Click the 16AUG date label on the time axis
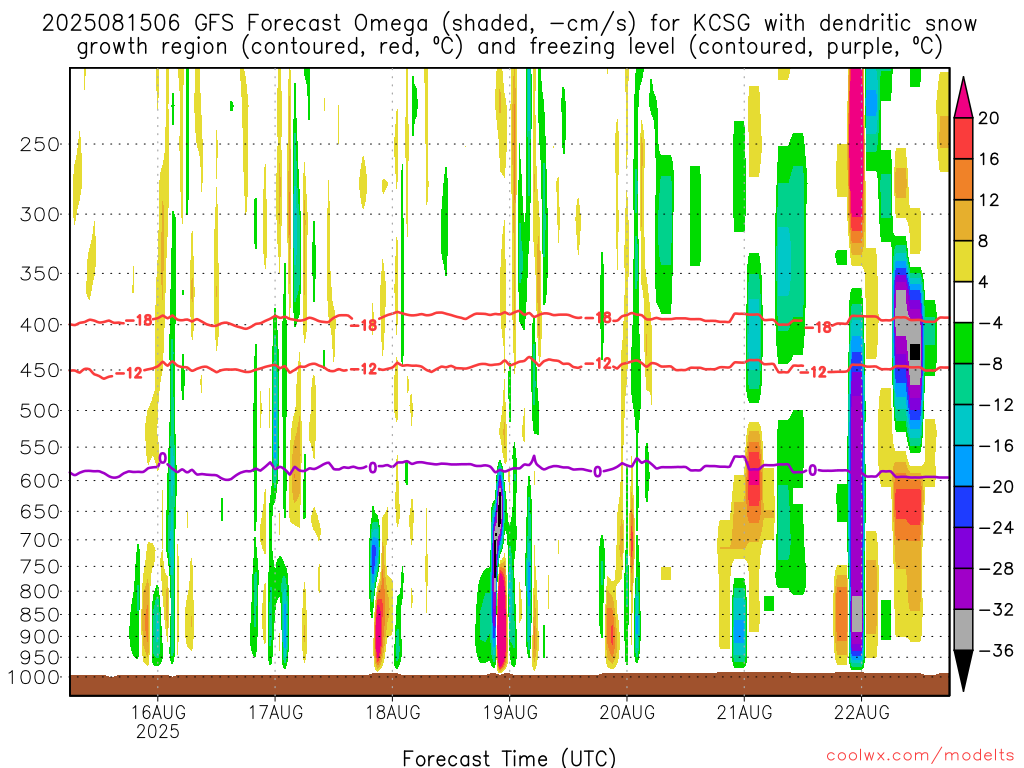The image size is (1024, 768). (x=157, y=712)
